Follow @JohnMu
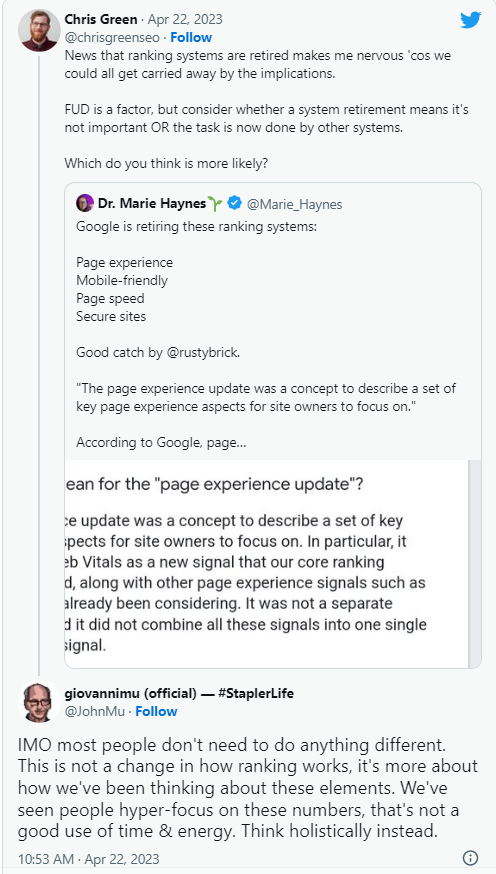 (x=157, y=712)
